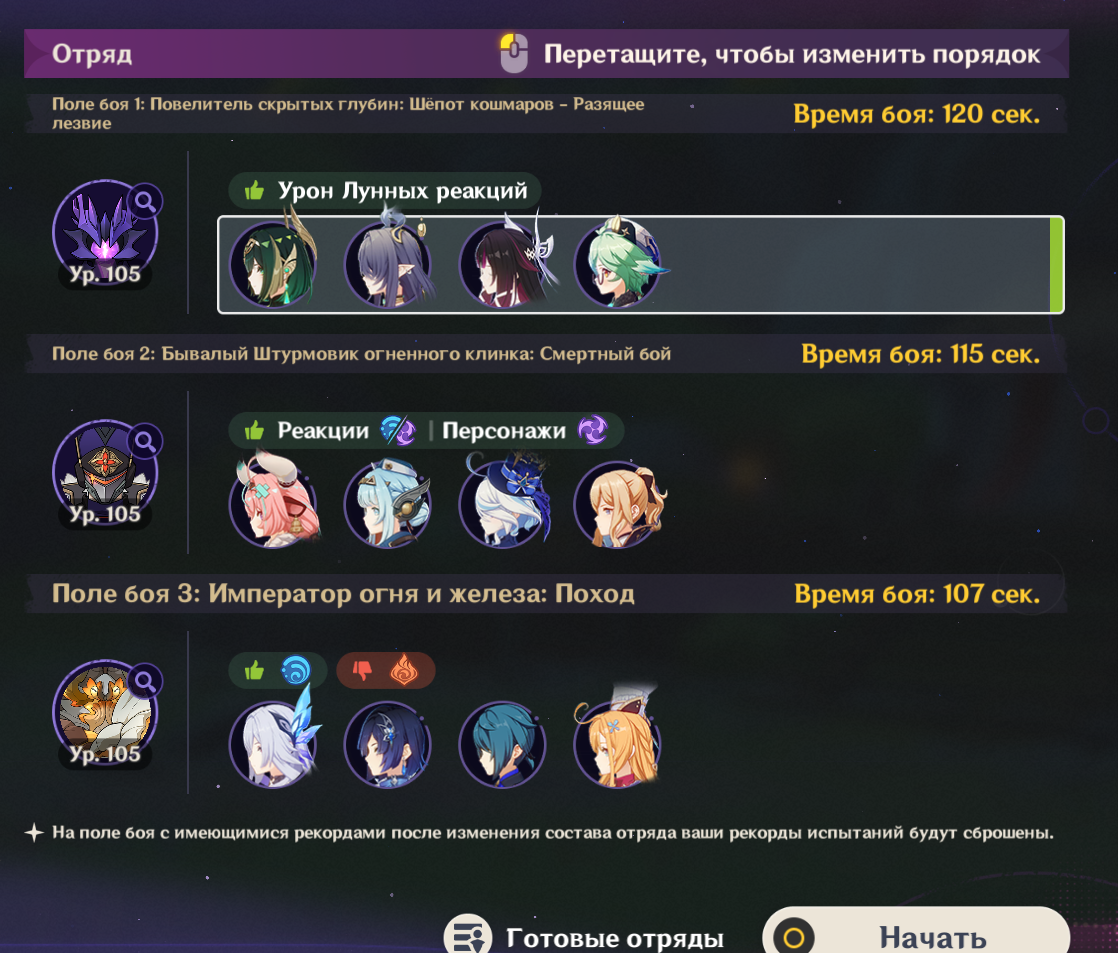Select the light-blue-haired character with headphones
Screen dimensions: 1118x953
click(388, 503)
